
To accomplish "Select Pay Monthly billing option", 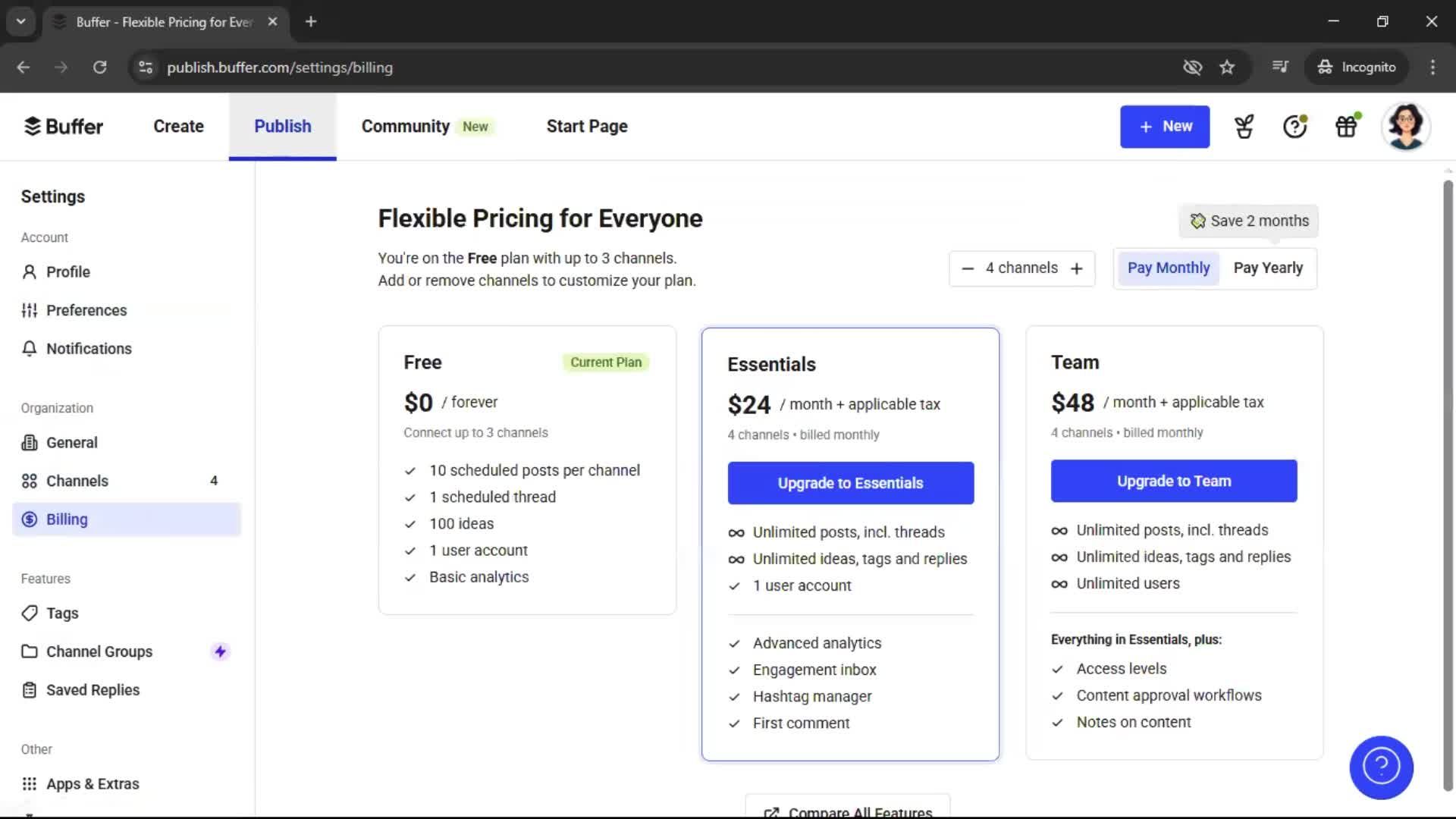I will (1168, 268).
